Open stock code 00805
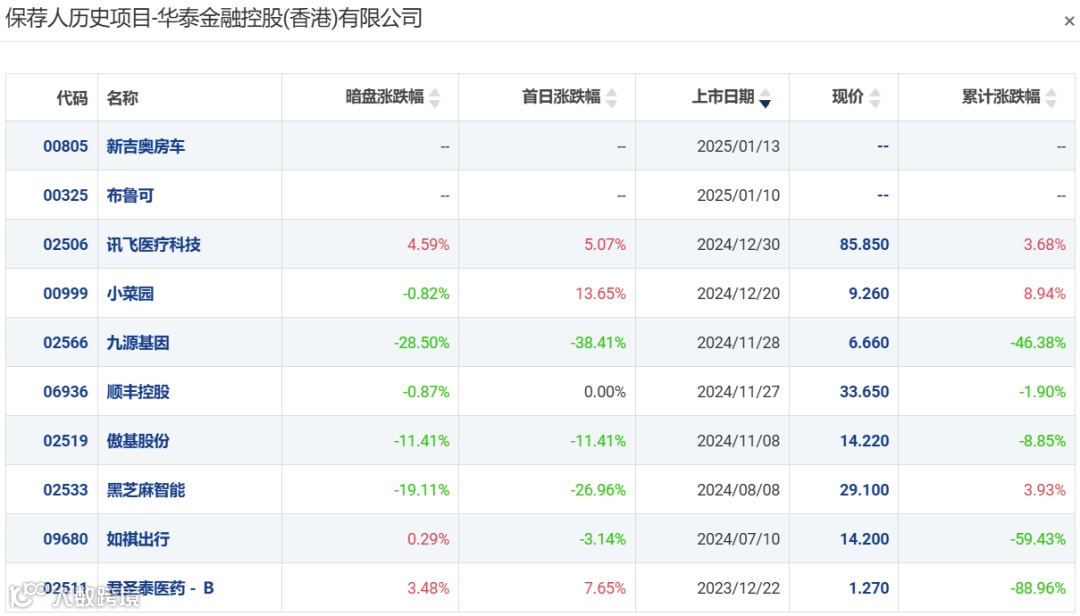Screen dimensions: 1080x616 tap(65, 146)
